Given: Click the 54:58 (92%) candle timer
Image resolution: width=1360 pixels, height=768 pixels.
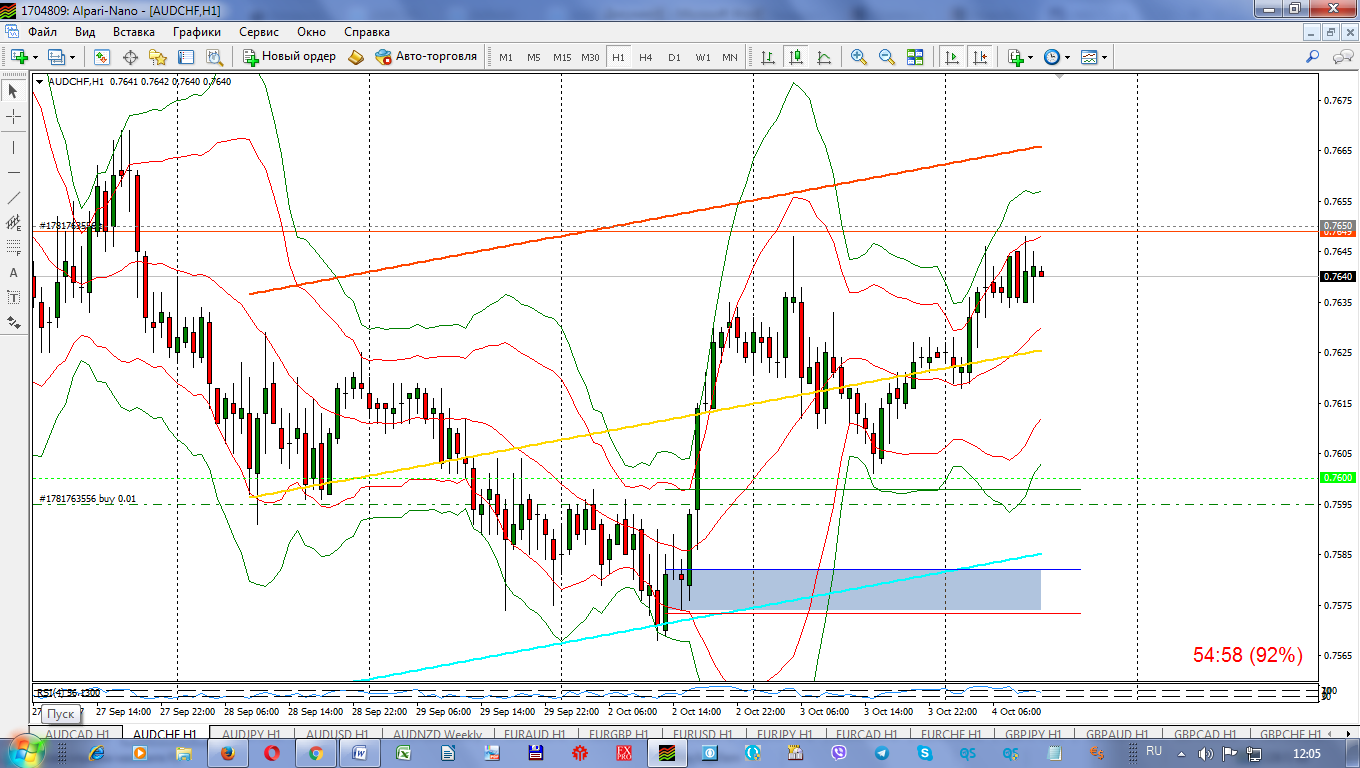Looking at the screenshot, I should (x=1248, y=655).
